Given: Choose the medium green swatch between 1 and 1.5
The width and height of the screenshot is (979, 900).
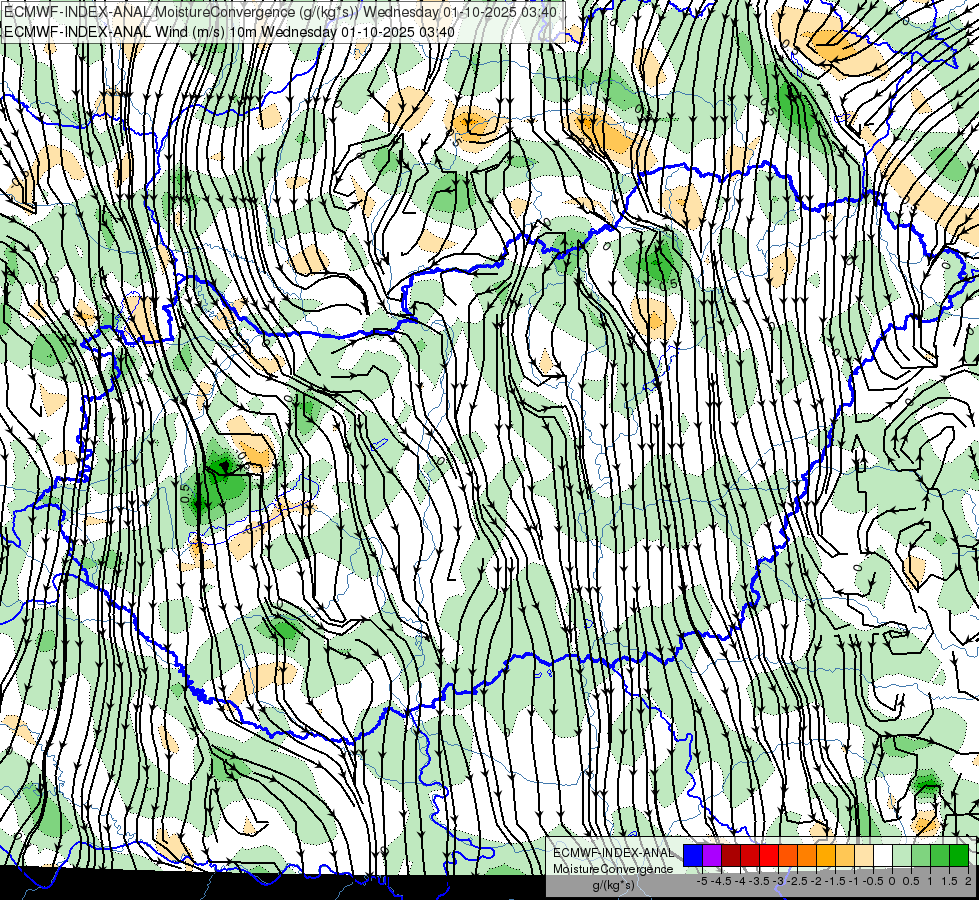Looking at the screenshot, I should tap(940, 856).
